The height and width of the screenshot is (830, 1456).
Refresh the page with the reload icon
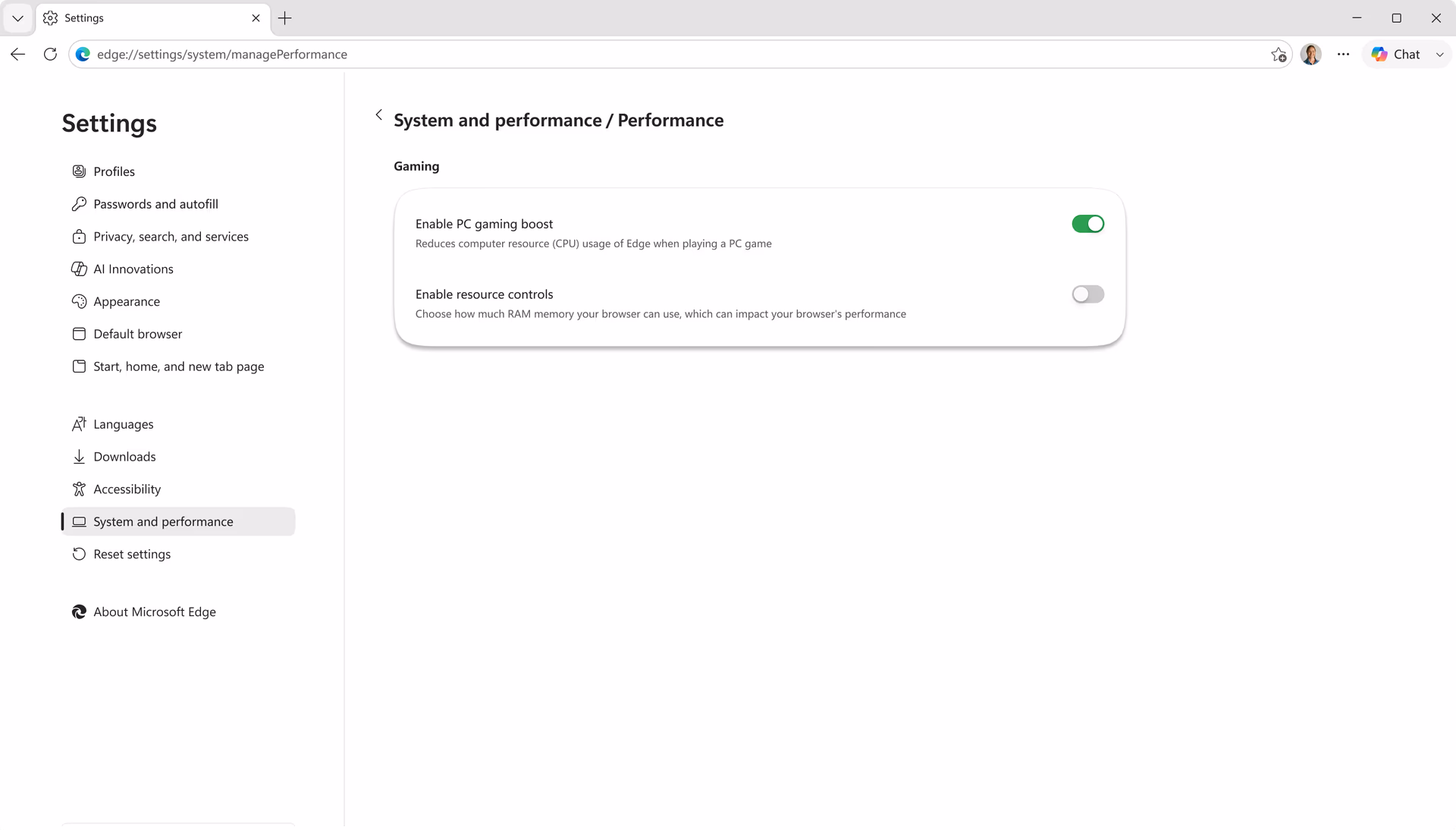(50, 55)
